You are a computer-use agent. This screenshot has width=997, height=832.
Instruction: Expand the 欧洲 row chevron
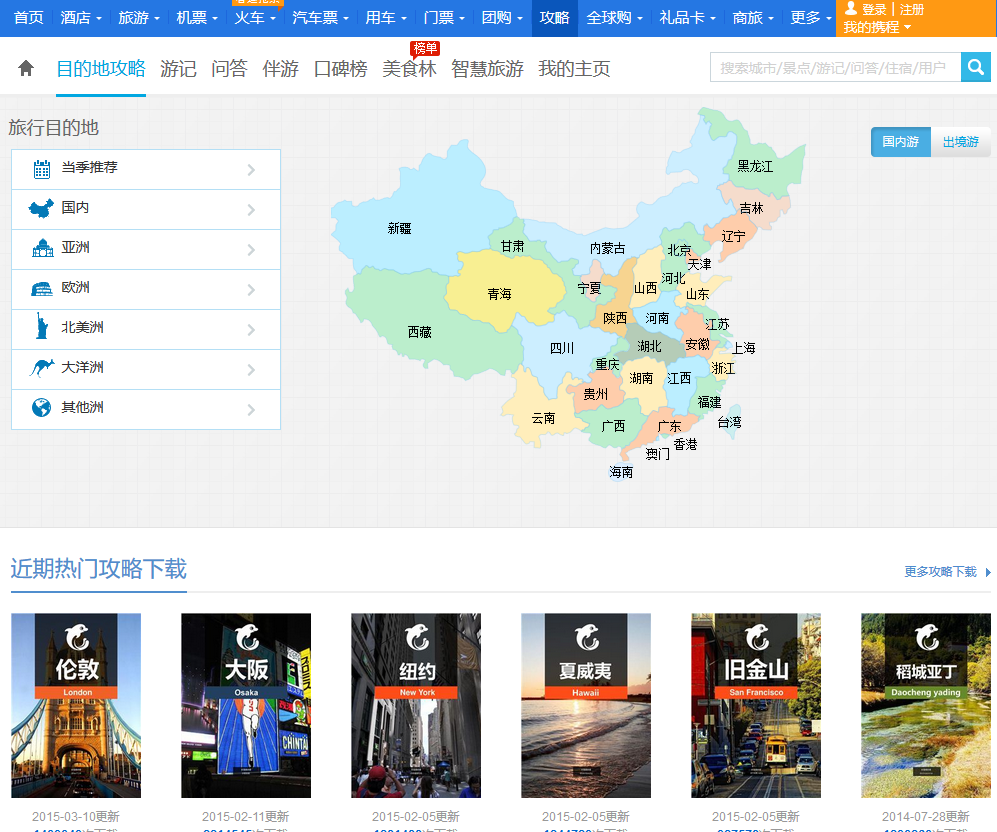click(x=251, y=290)
